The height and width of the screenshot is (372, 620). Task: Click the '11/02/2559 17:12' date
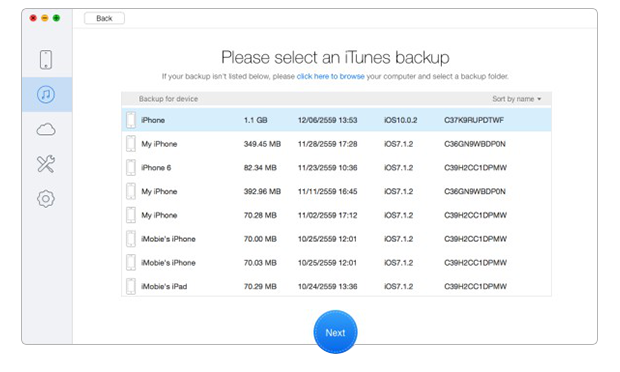pyautogui.click(x=327, y=215)
